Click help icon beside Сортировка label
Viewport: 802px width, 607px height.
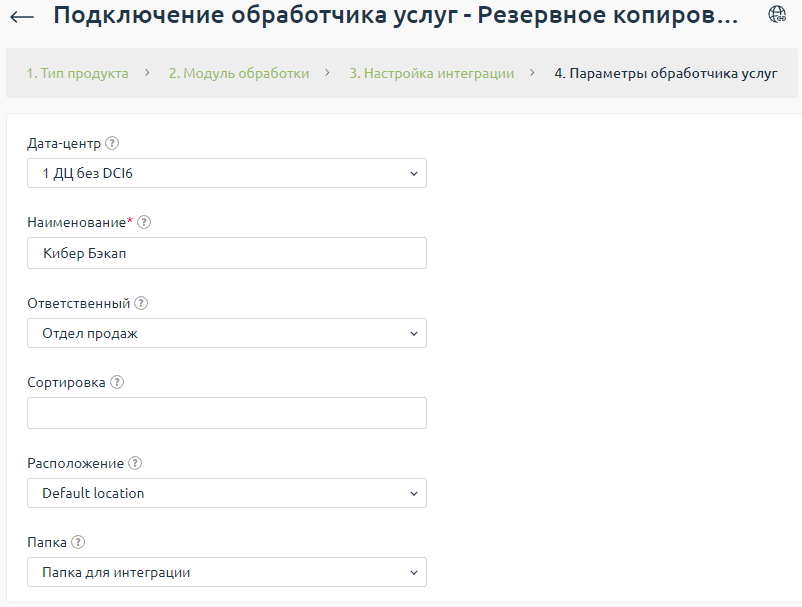(x=117, y=382)
